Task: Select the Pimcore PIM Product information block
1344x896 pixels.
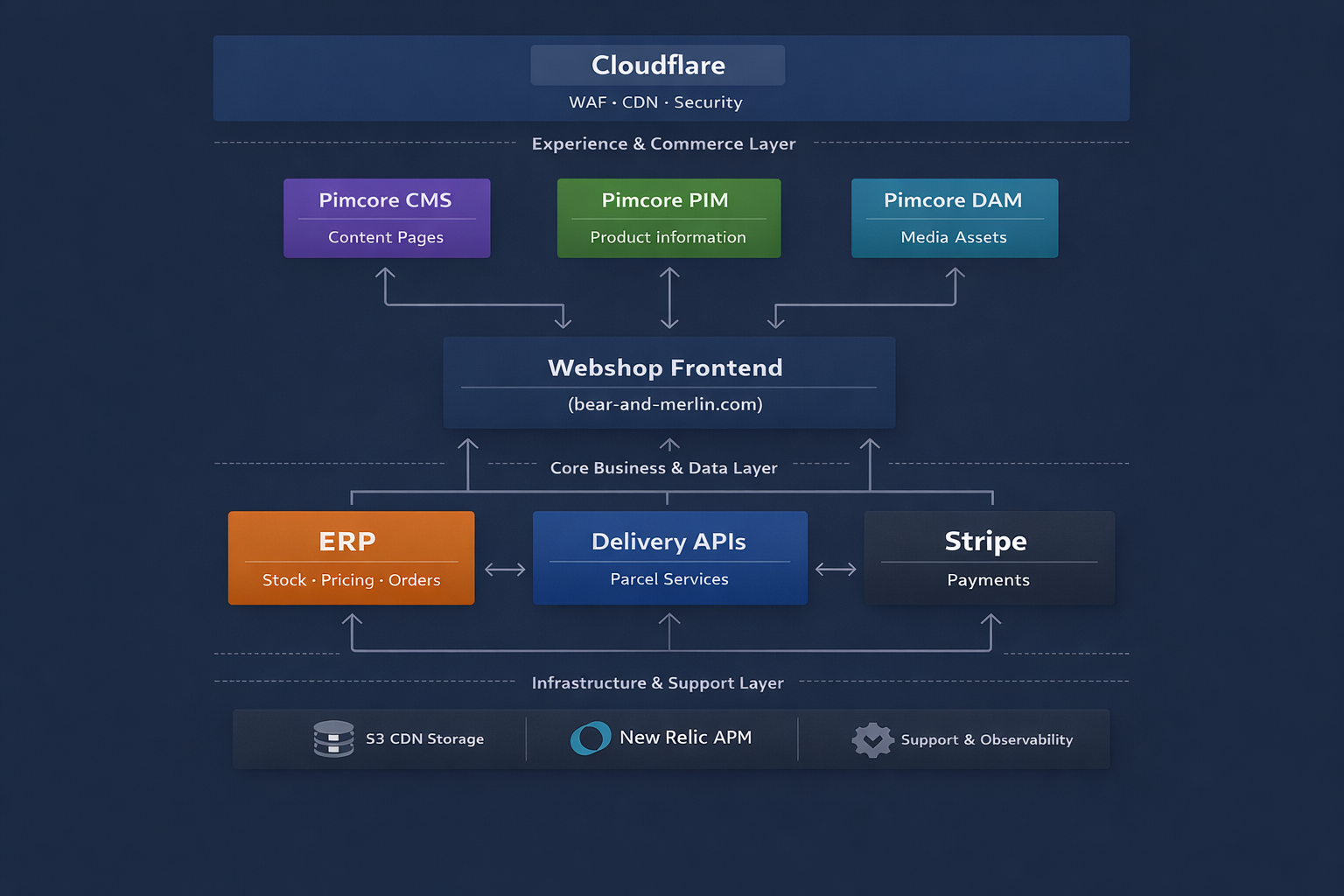Action: (x=668, y=219)
